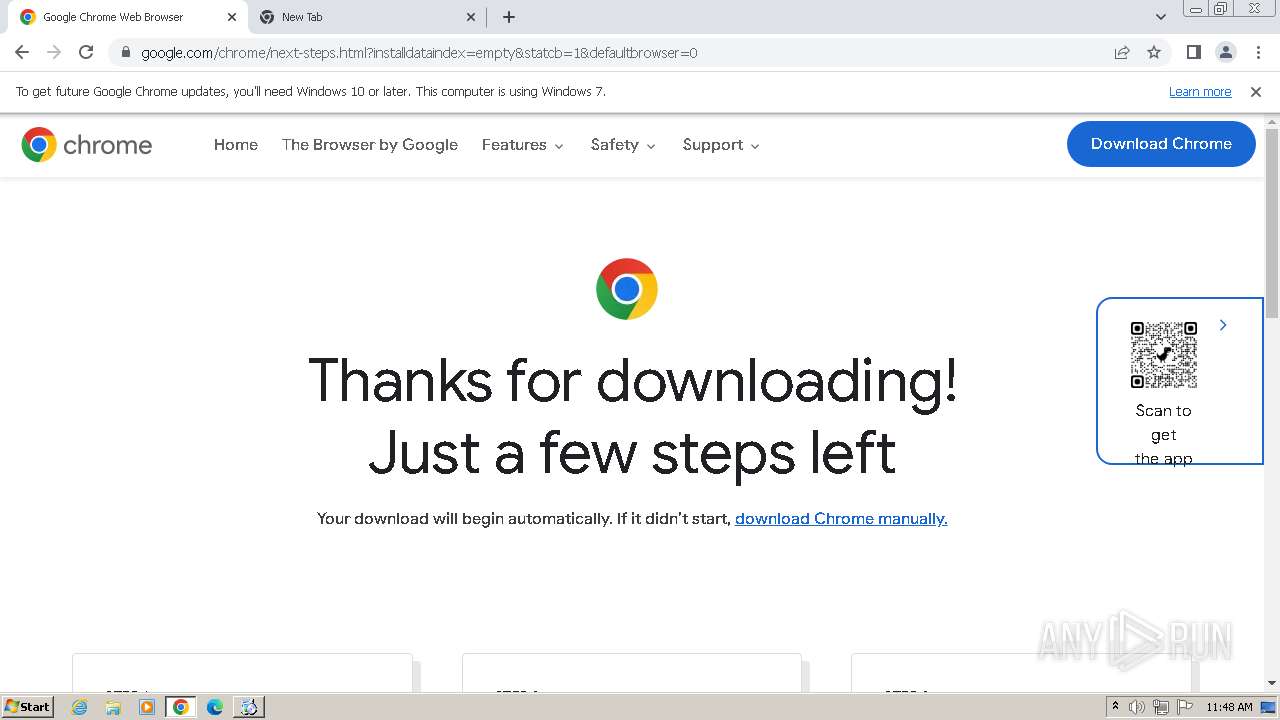This screenshot has height=720, width=1280.
Task: Click the address bar URL
Action: click(x=419, y=52)
